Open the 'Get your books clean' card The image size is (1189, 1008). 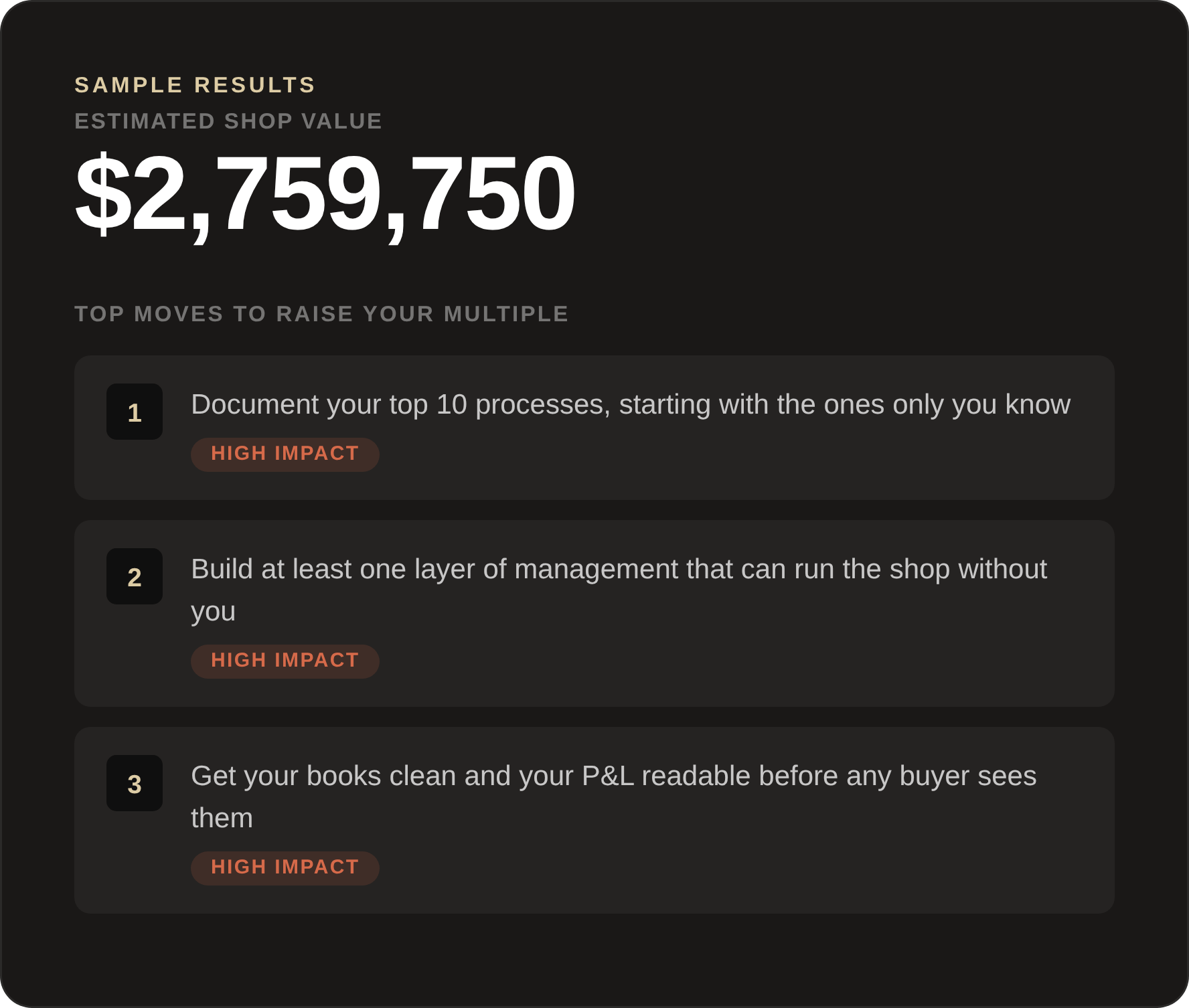594,820
